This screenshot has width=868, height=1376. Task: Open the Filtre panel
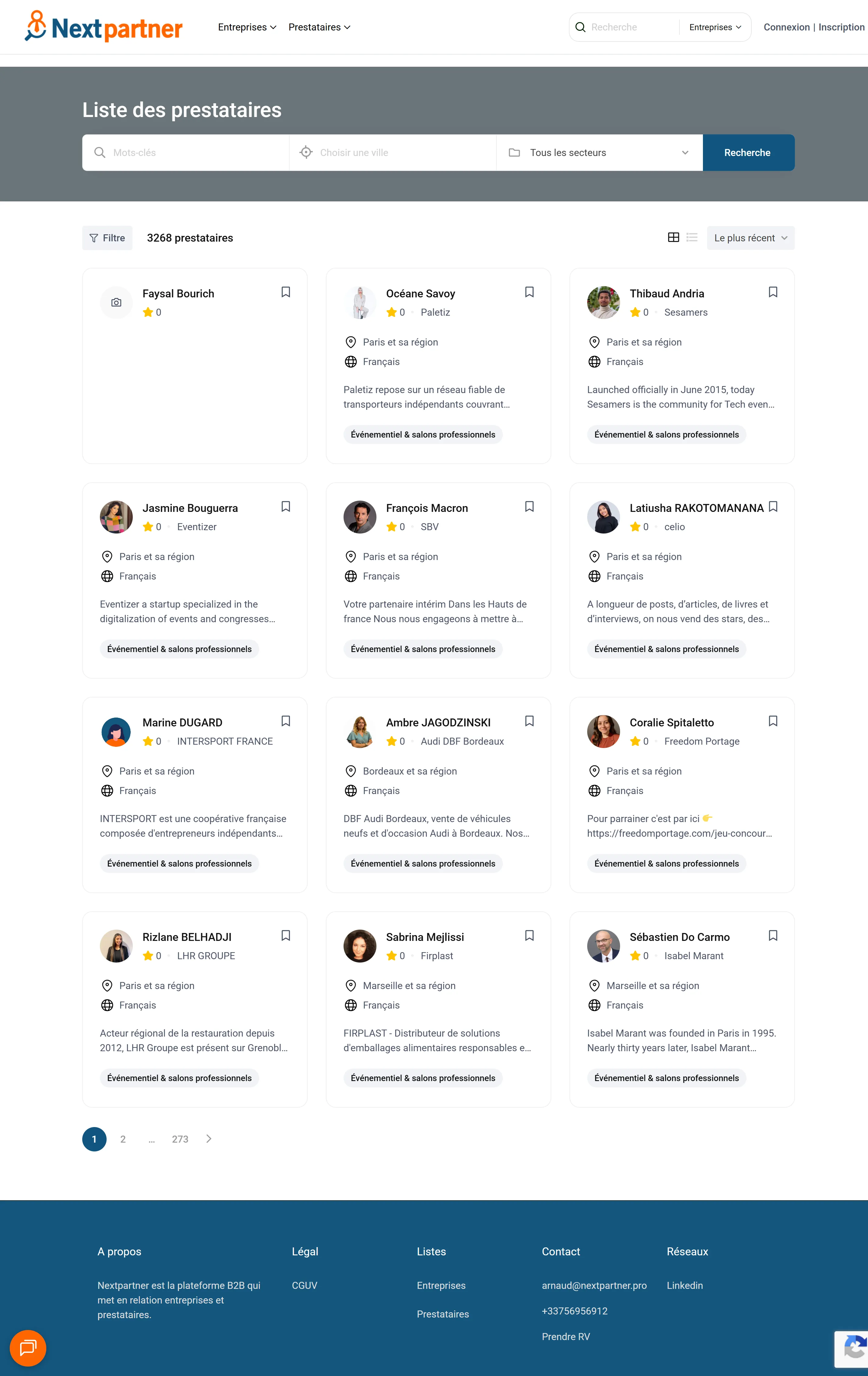(107, 238)
